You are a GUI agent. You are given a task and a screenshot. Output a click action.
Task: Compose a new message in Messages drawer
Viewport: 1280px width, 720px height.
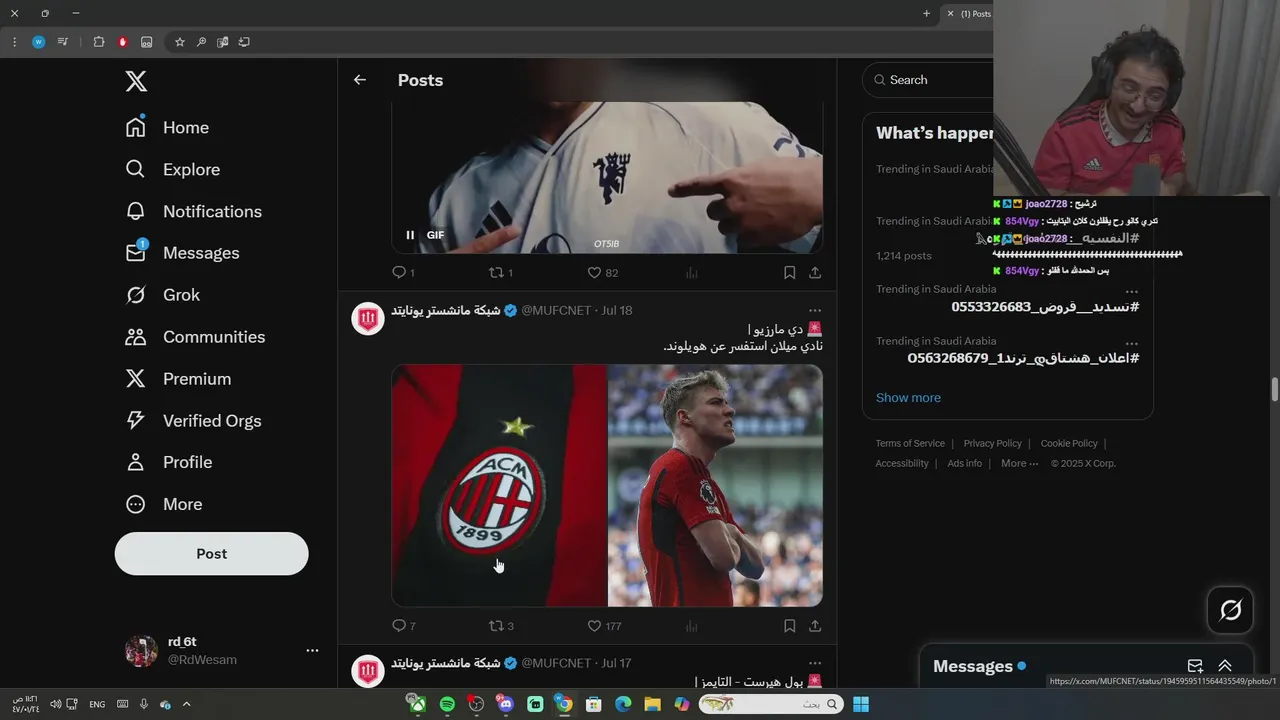click(x=1195, y=666)
